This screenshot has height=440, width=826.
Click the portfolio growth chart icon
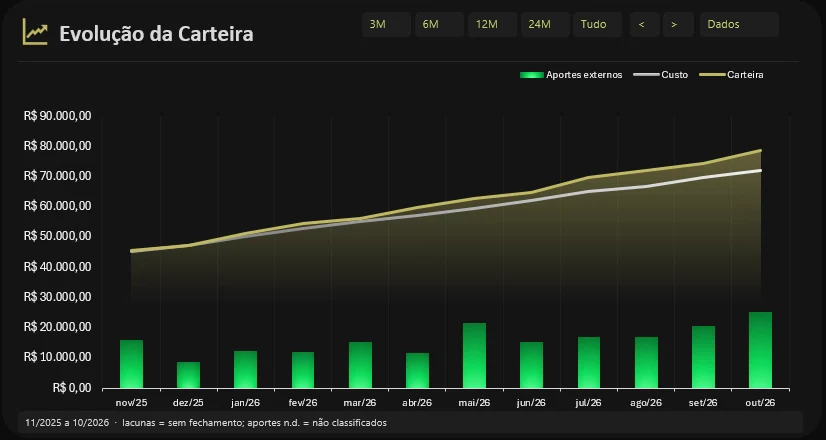[x=35, y=32]
